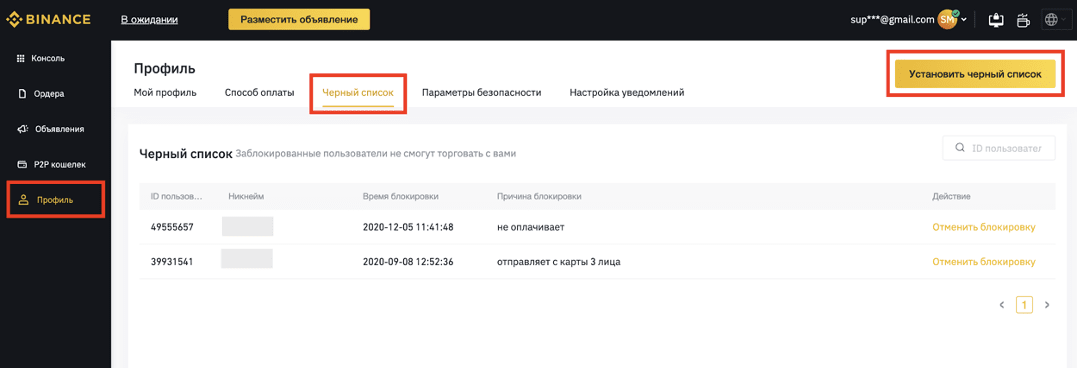Image resolution: width=1078 pixels, height=368 pixels.
Task: Open Объявления megaphone icon in sidebar
Action: click(x=21, y=129)
